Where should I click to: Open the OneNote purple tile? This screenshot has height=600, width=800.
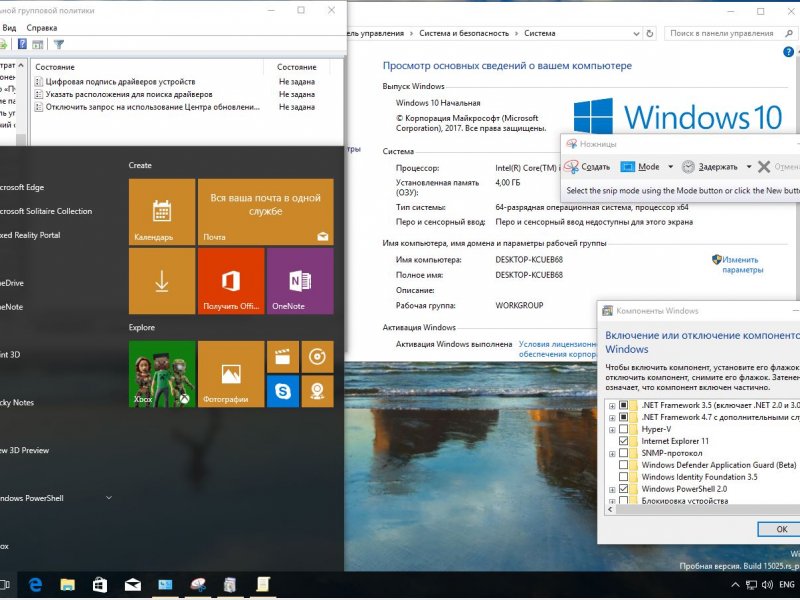300,281
